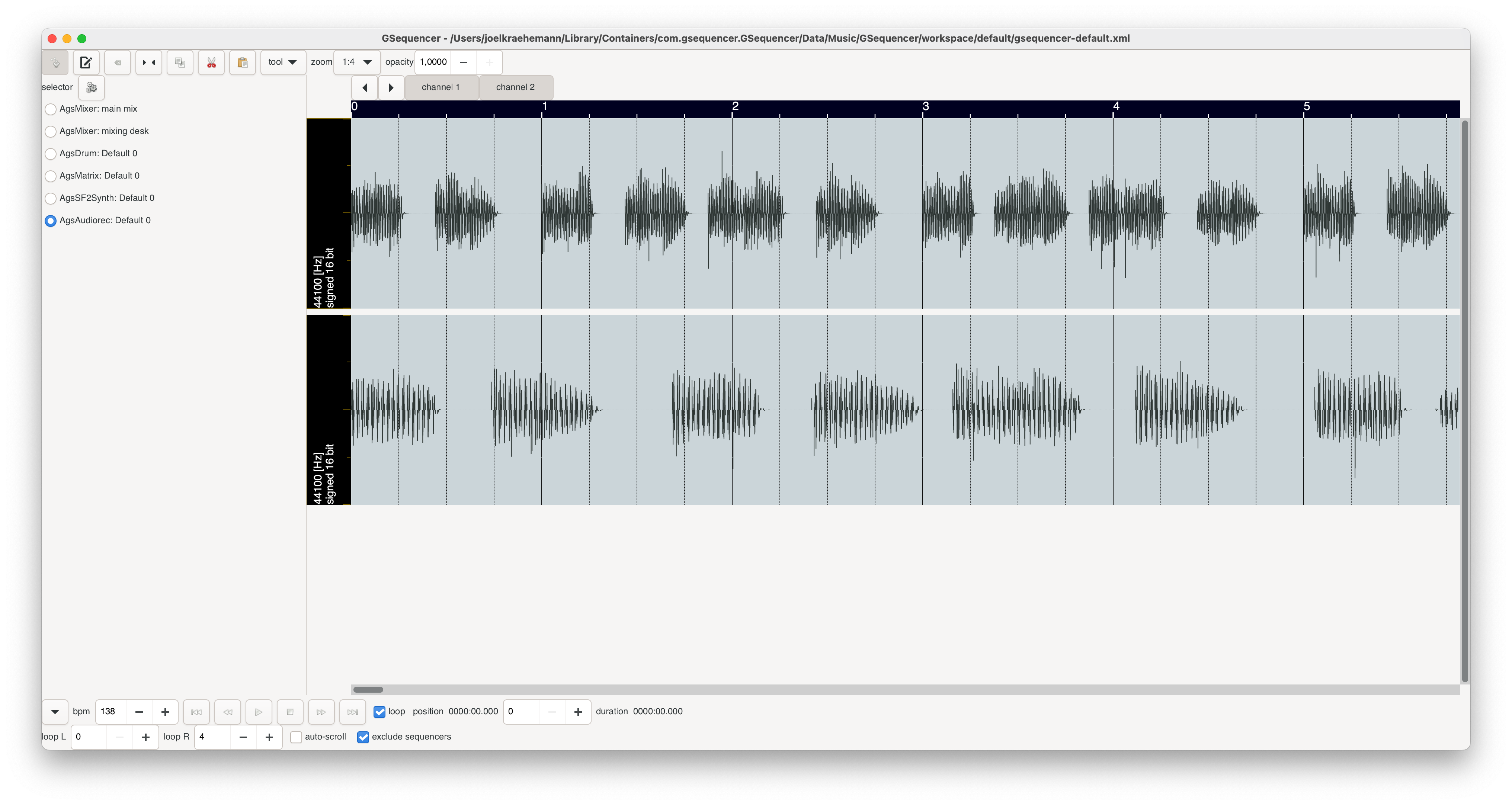Image resolution: width=1512 pixels, height=805 pixels.
Task: Decrease opacity with the minus button
Action: [x=463, y=62]
